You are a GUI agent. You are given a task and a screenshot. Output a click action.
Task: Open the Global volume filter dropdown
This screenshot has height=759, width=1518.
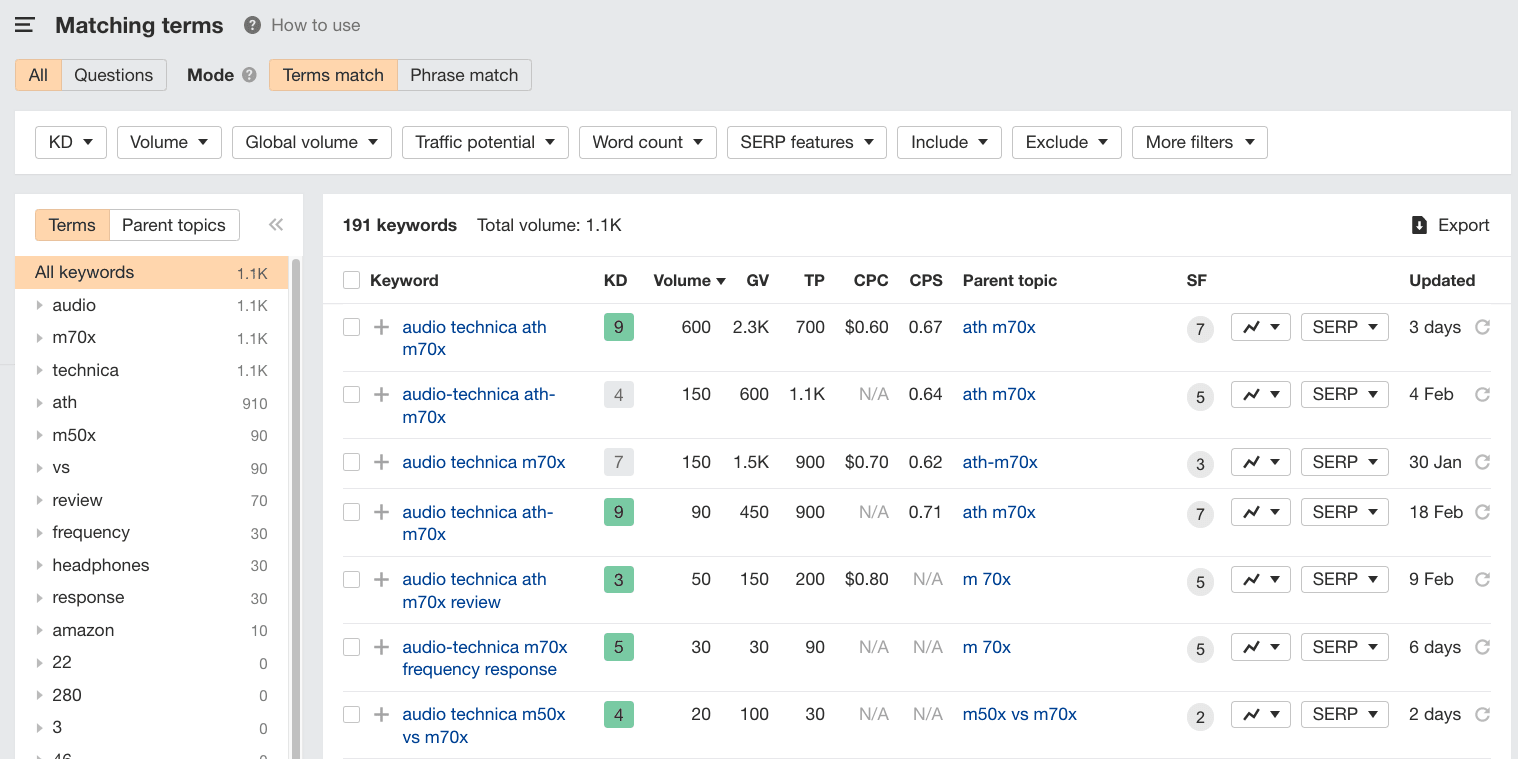(x=312, y=142)
